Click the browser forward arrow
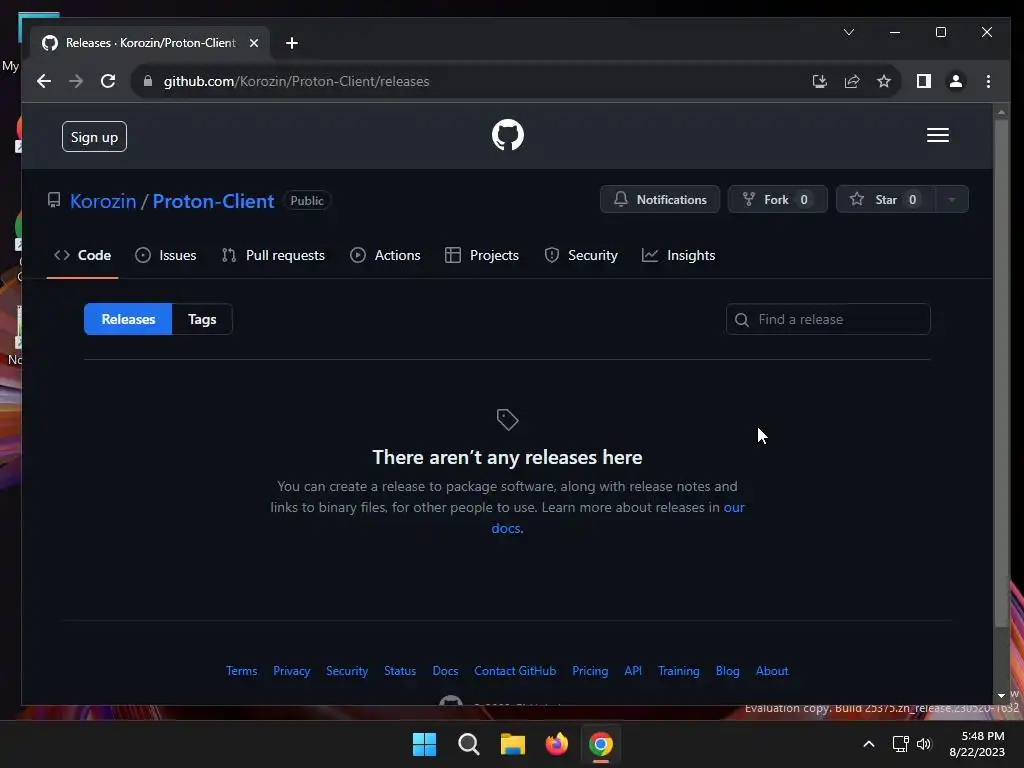Screen dimensions: 1024x768 tap(76, 81)
